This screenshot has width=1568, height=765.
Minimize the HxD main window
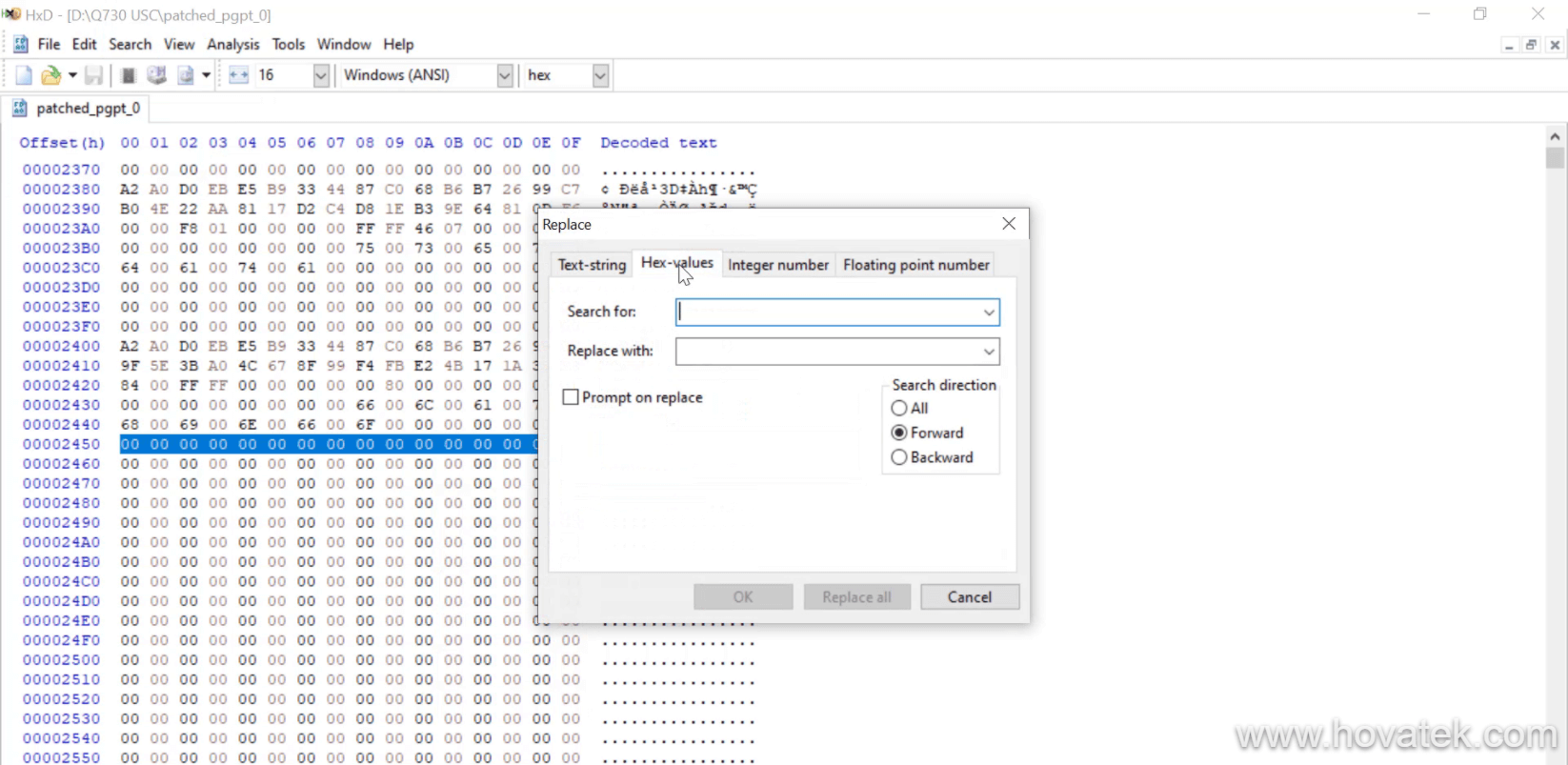coord(1424,14)
